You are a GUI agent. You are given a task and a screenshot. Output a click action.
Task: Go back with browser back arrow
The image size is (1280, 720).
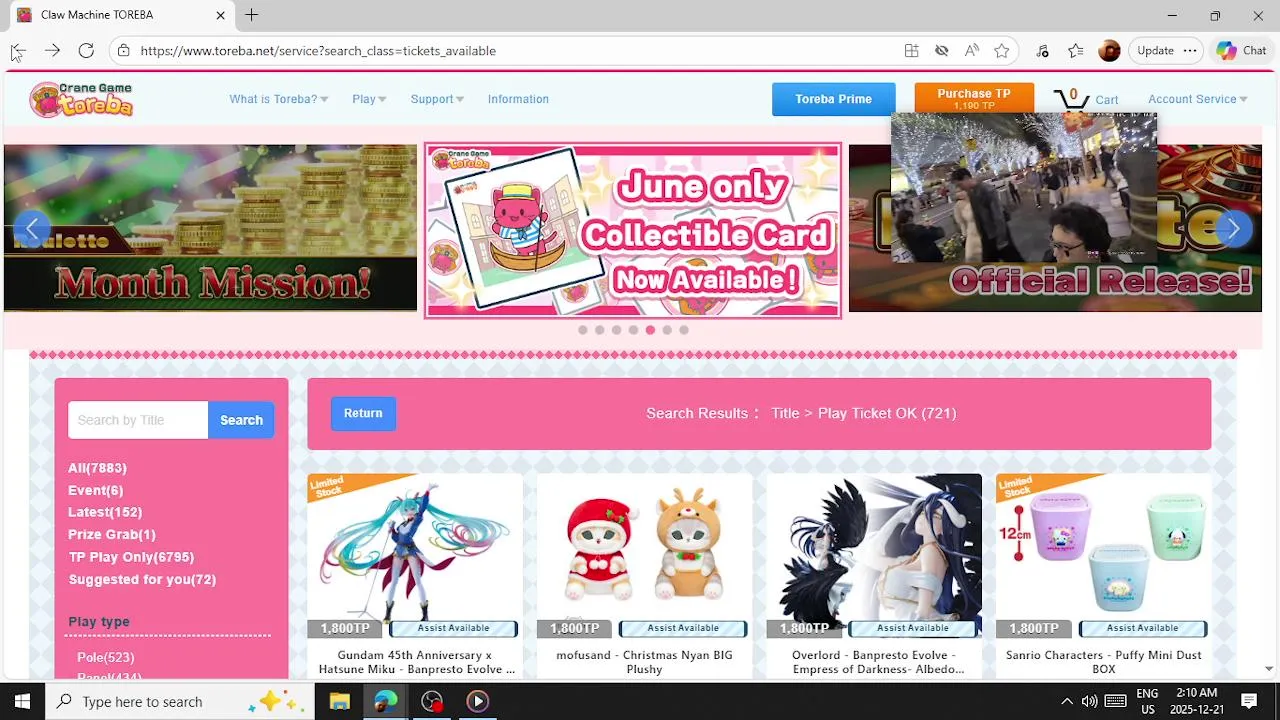(18, 51)
